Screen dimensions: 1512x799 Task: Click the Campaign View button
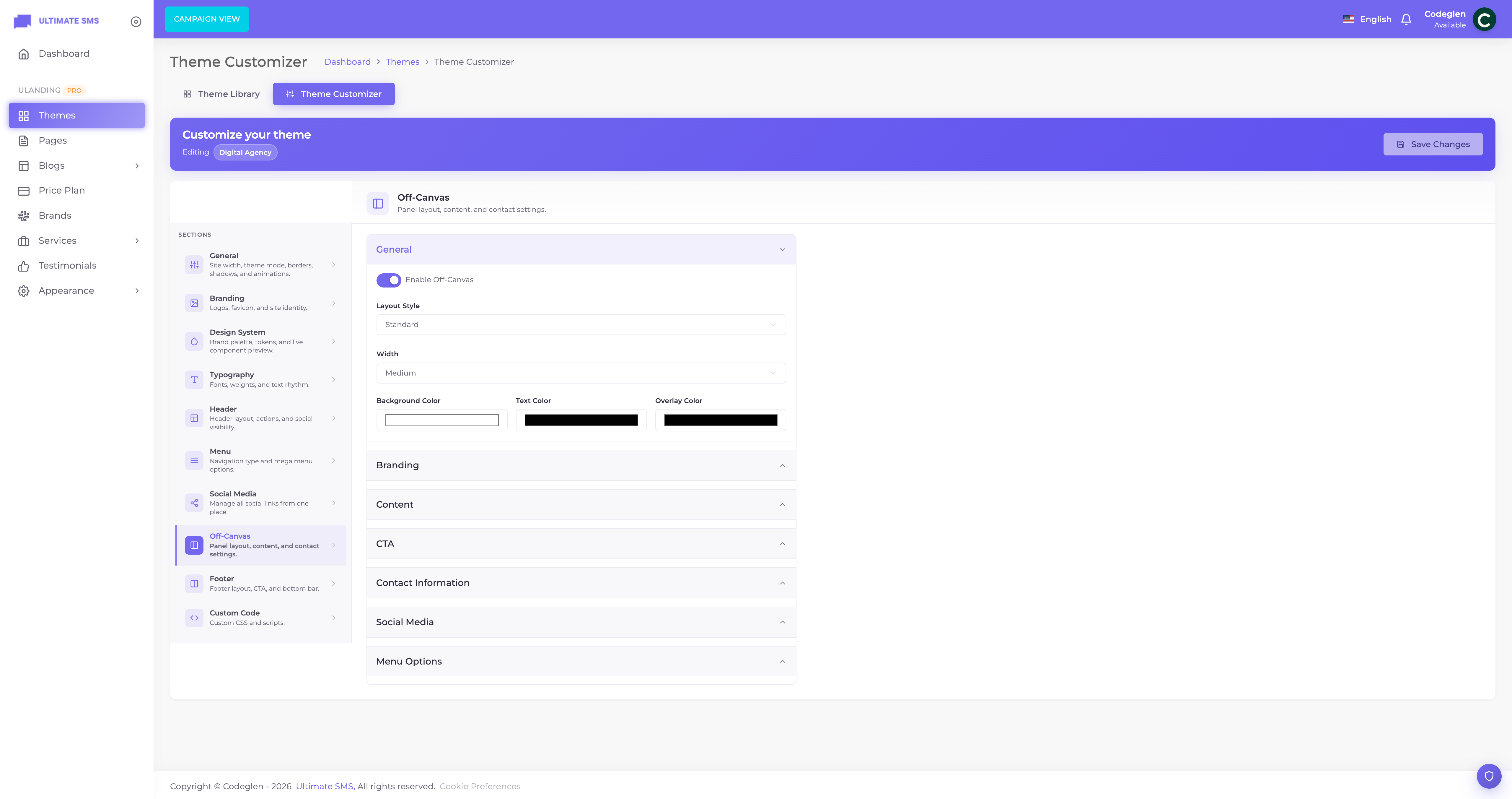(x=207, y=20)
